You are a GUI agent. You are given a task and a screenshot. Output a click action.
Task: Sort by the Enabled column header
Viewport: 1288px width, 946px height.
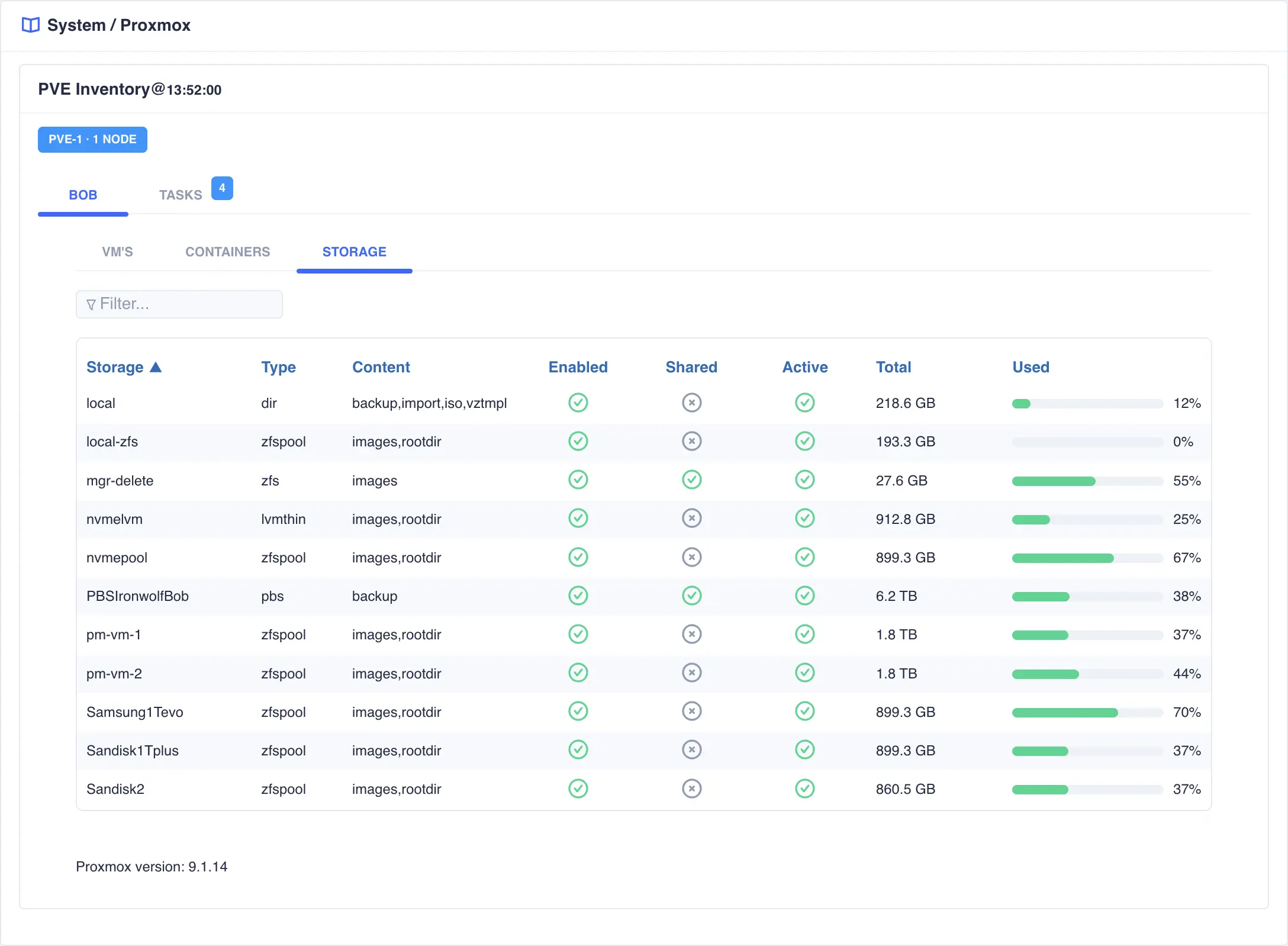click(x=578, y=367)
